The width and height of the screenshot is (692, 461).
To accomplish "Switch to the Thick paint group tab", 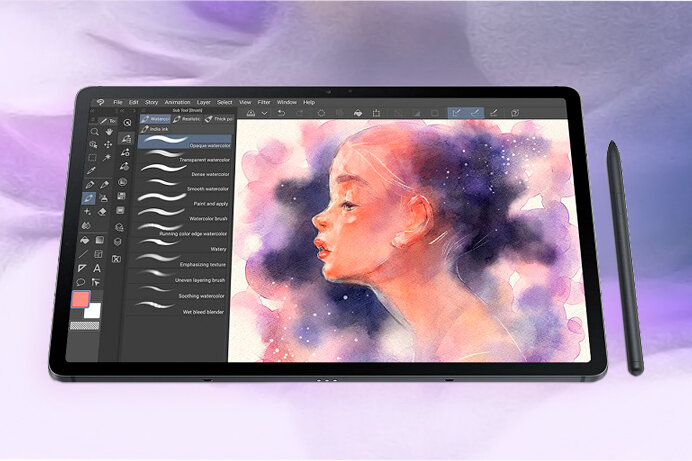I will 218,119.
